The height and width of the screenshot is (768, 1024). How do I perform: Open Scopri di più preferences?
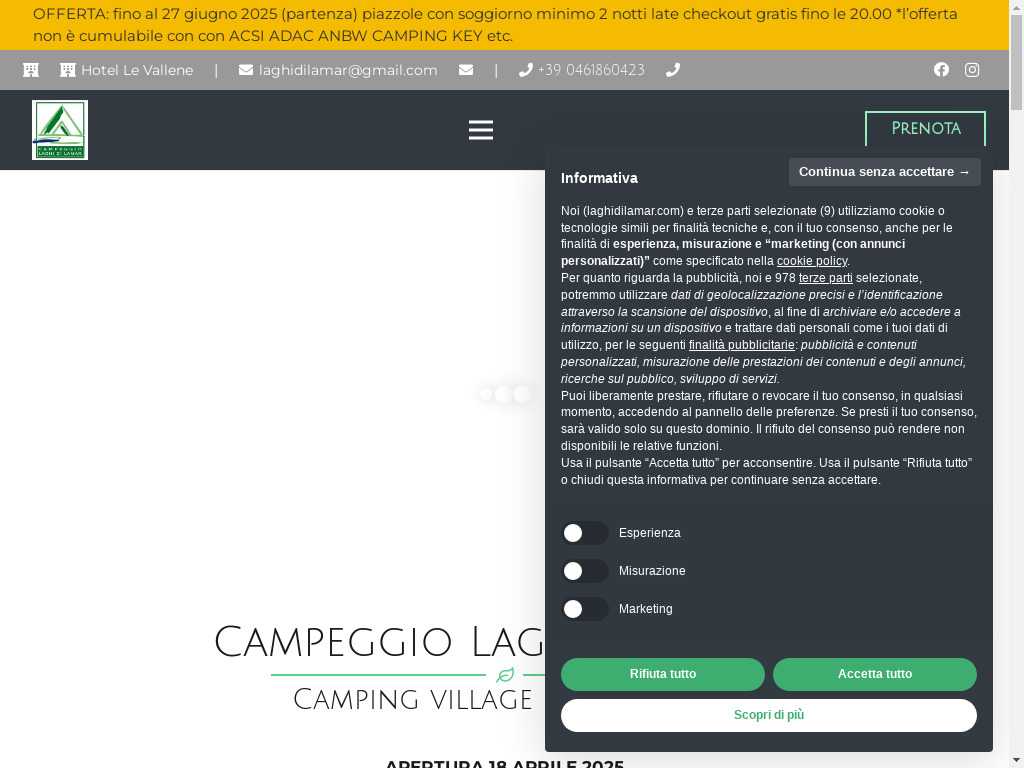coord(769,715)
